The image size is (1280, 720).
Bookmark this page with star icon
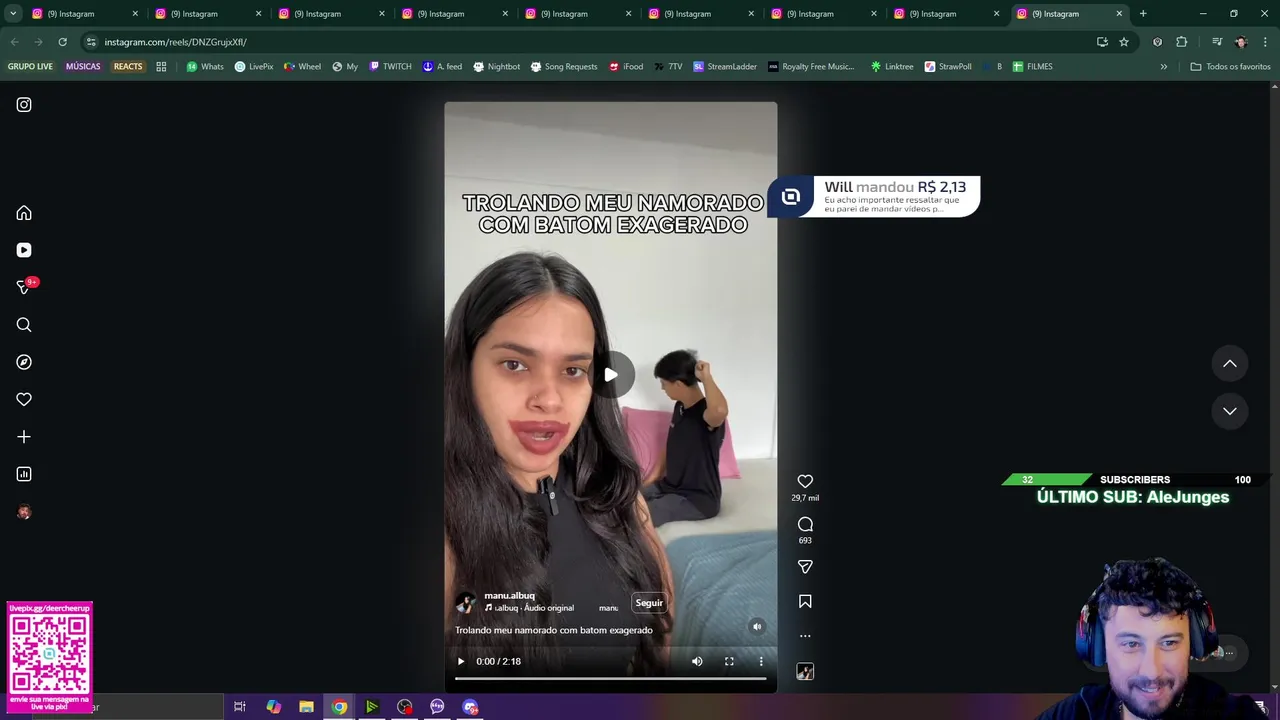coord(1124,42)
